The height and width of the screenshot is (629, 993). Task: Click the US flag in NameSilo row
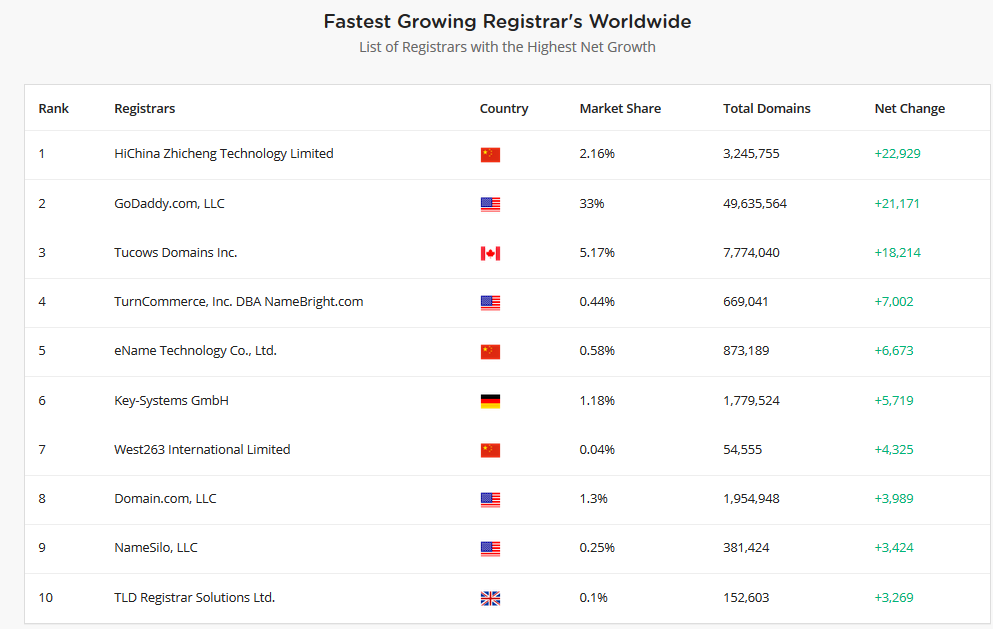tap(490, 549)
